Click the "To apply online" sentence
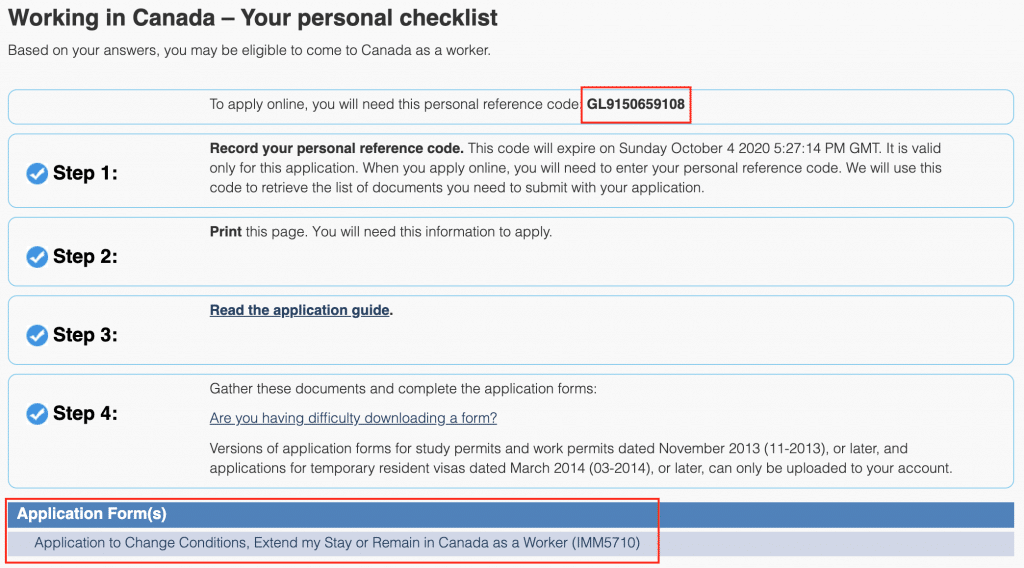The image size is (1024, 568). 394,104
